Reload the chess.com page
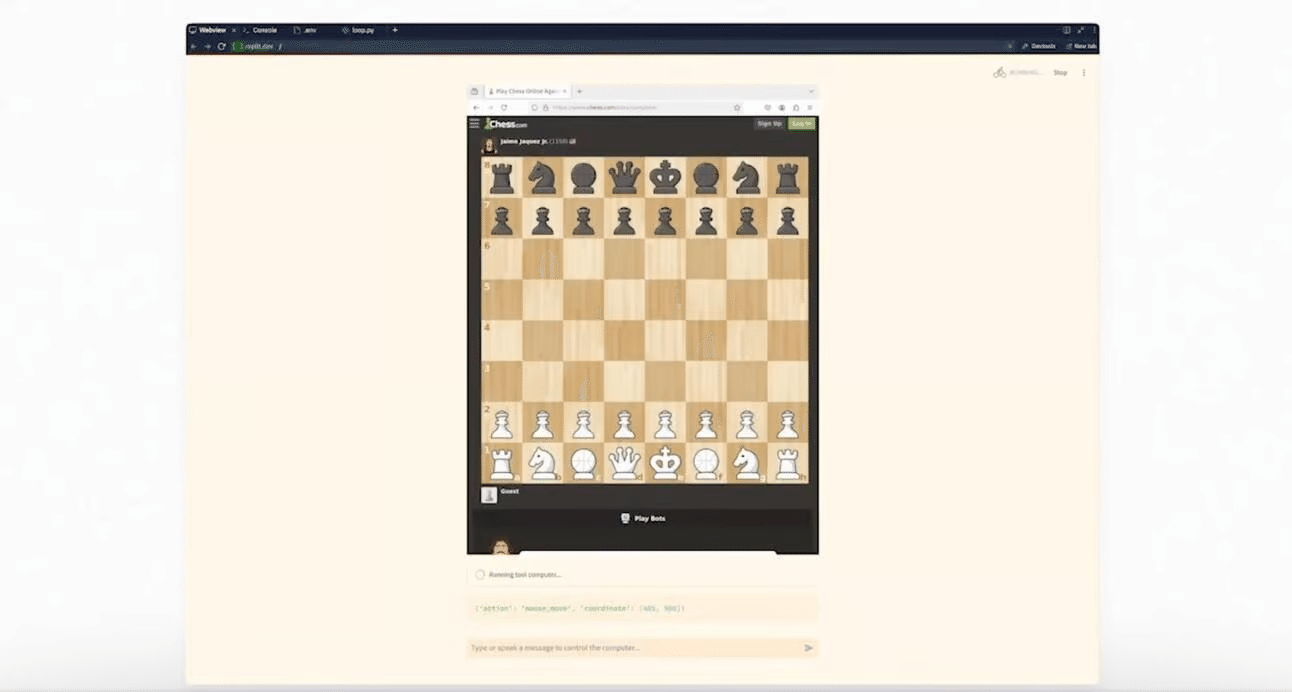1292x692 pixels. click(504, 107)
